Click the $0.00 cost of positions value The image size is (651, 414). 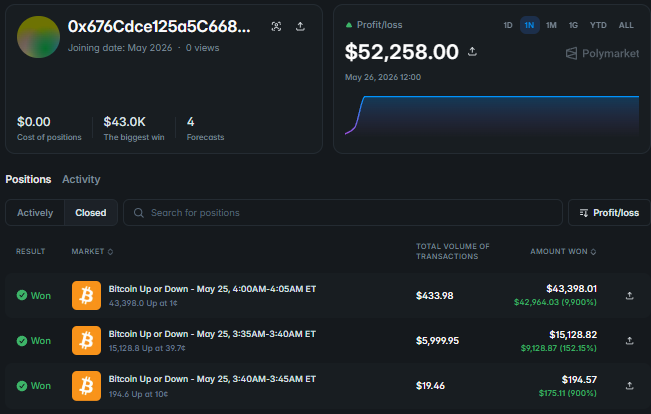[34, 122]
